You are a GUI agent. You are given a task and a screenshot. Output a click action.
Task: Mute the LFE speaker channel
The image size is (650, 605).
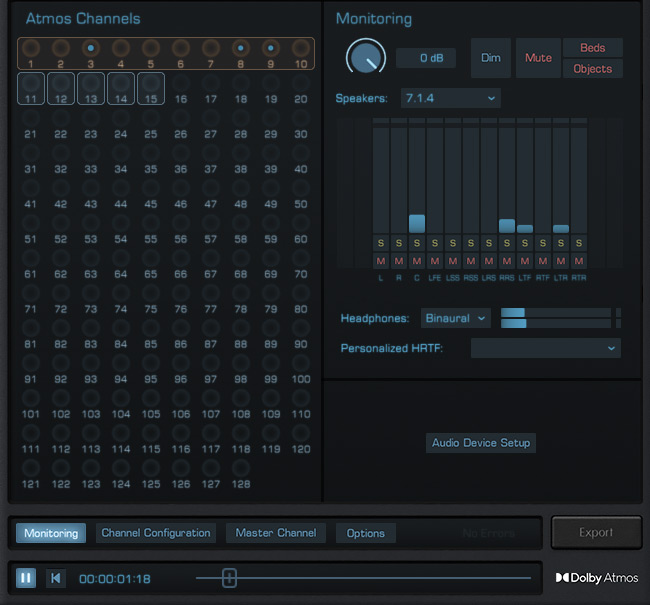point(434,261)
